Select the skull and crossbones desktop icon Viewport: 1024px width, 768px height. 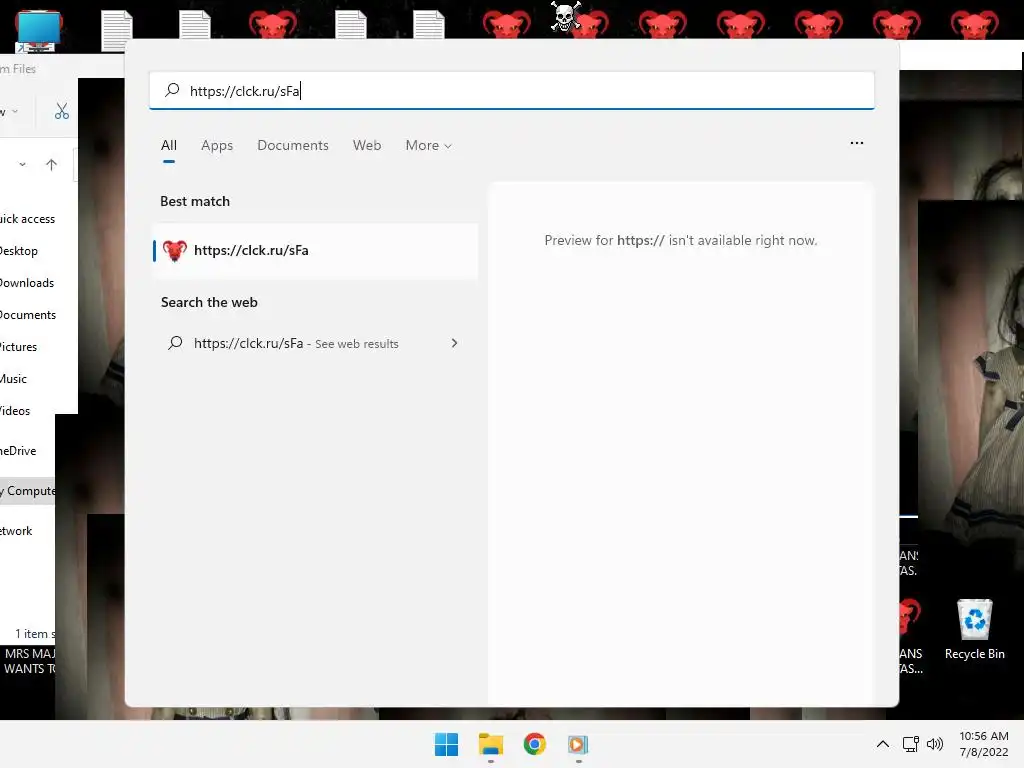coord(566,17)
